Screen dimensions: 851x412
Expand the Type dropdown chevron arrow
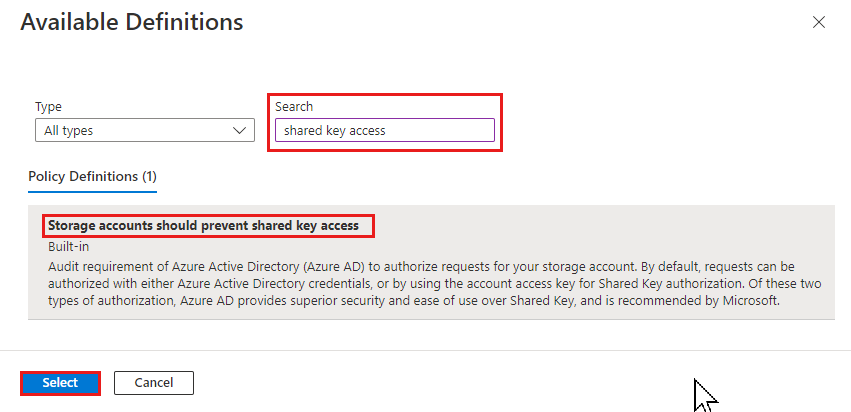pos(239,130)
